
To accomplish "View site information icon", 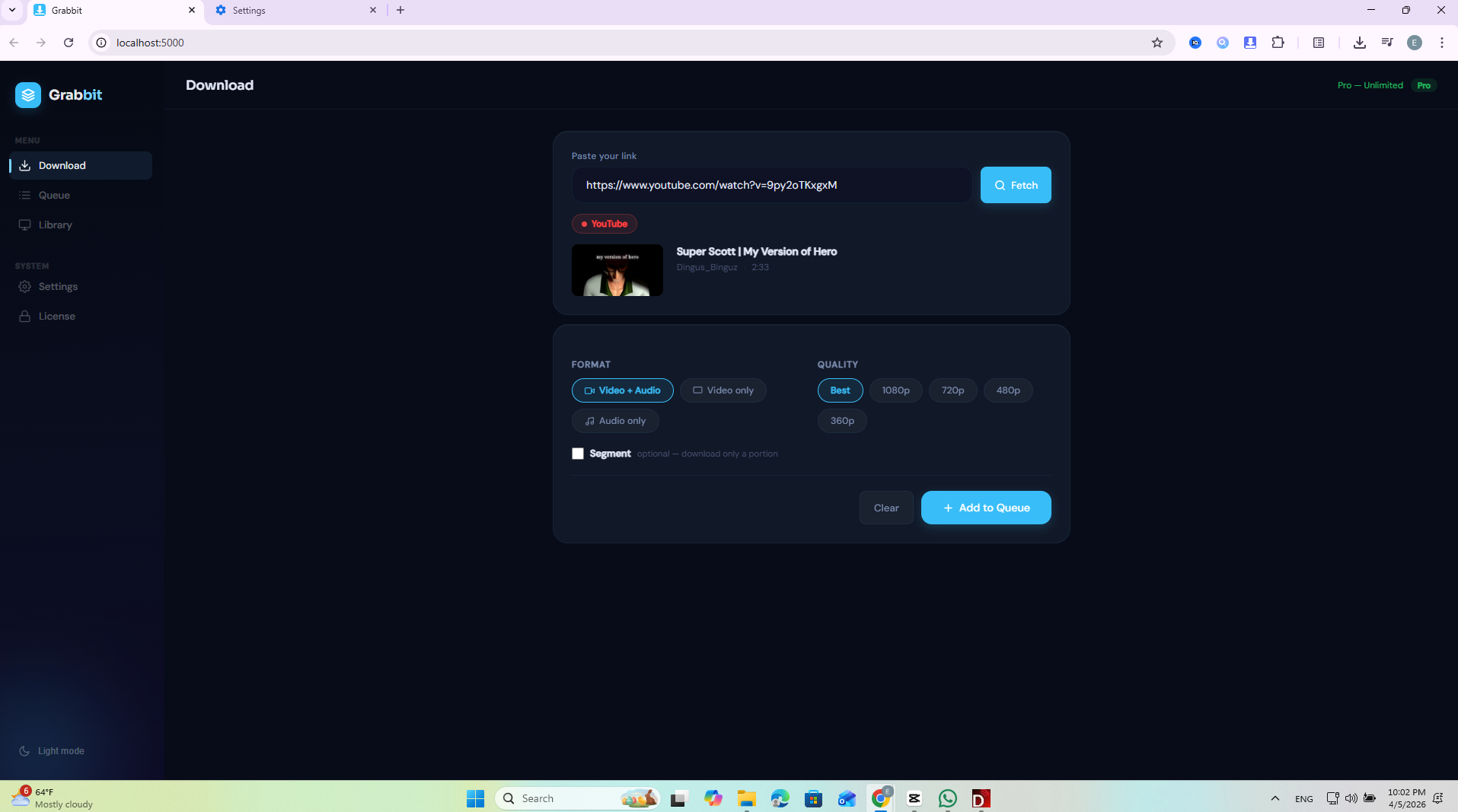I will (101, 43).
